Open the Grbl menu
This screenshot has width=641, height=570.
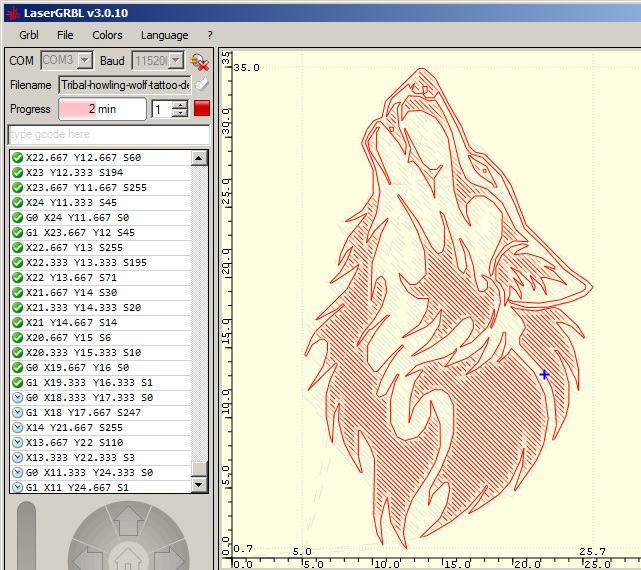tap(29, 35)
